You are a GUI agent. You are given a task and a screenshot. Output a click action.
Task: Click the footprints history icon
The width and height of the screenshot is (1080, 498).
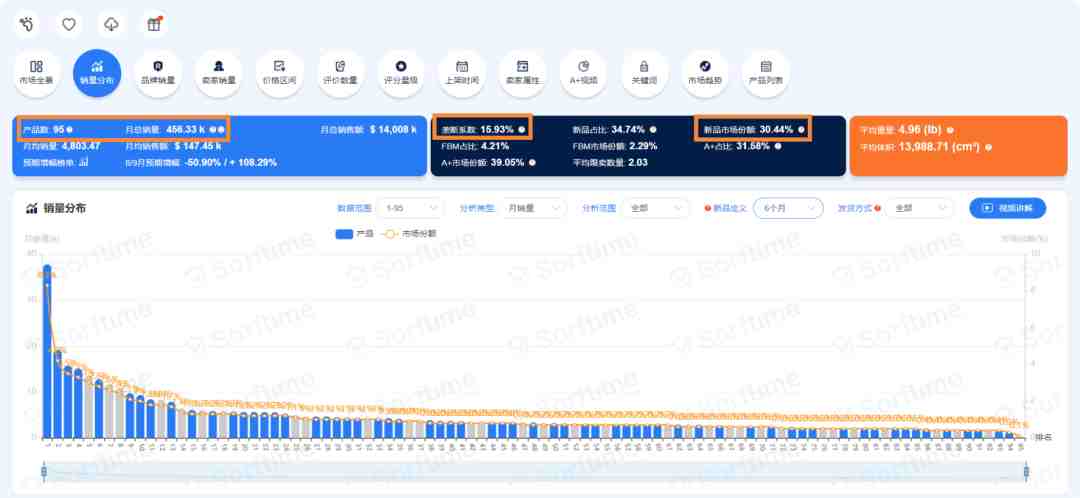26,25
